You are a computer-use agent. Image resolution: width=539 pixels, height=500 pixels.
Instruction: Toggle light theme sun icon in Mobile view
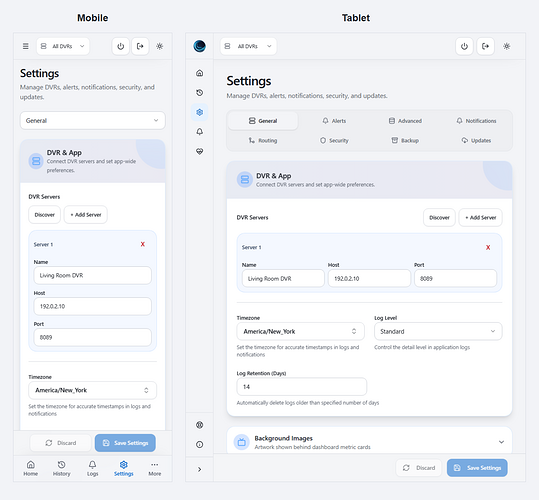pyautogui.click(x=160, y=46)
